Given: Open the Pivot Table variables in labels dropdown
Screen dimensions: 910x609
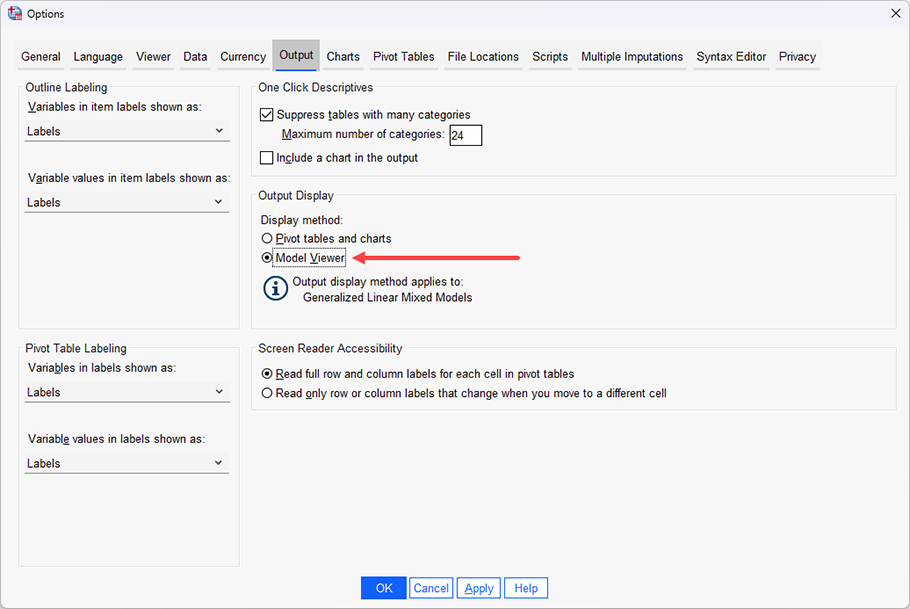Looking at the screenshot, I should point(127,392).
